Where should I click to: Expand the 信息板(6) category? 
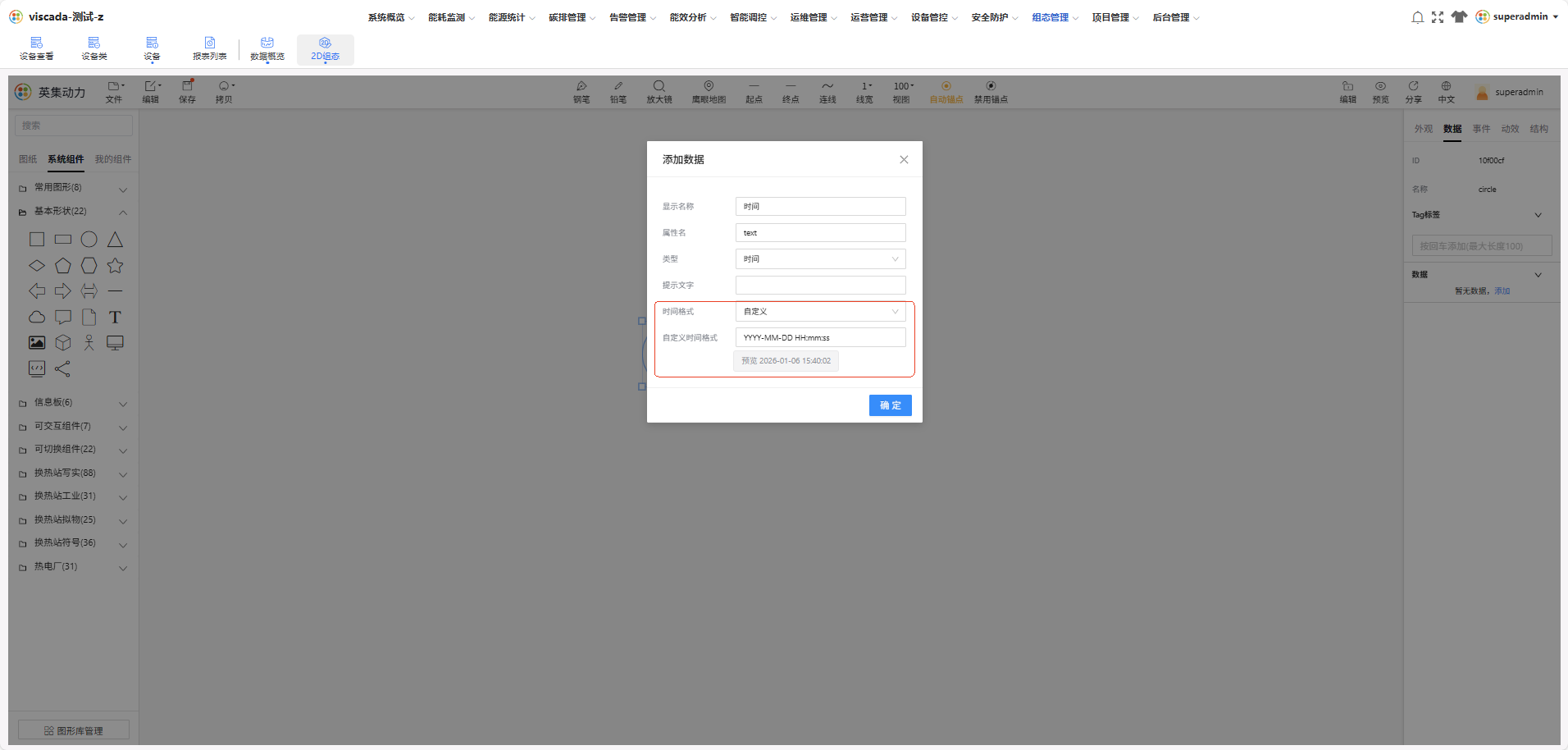[x=74, y=403]
